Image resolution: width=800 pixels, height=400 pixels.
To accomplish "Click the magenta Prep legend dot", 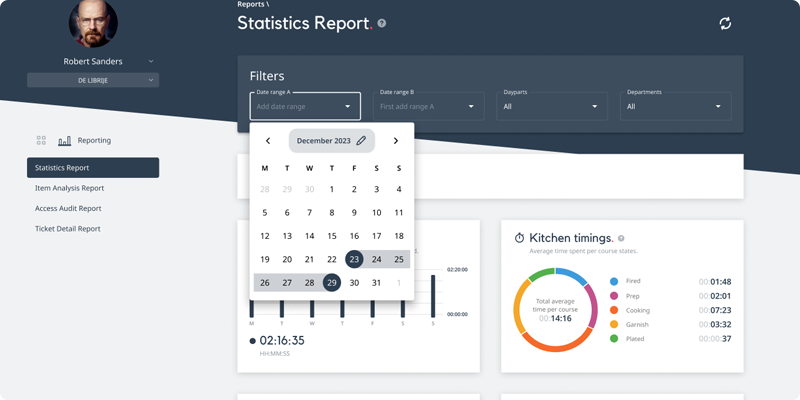I will click(614, 296).
